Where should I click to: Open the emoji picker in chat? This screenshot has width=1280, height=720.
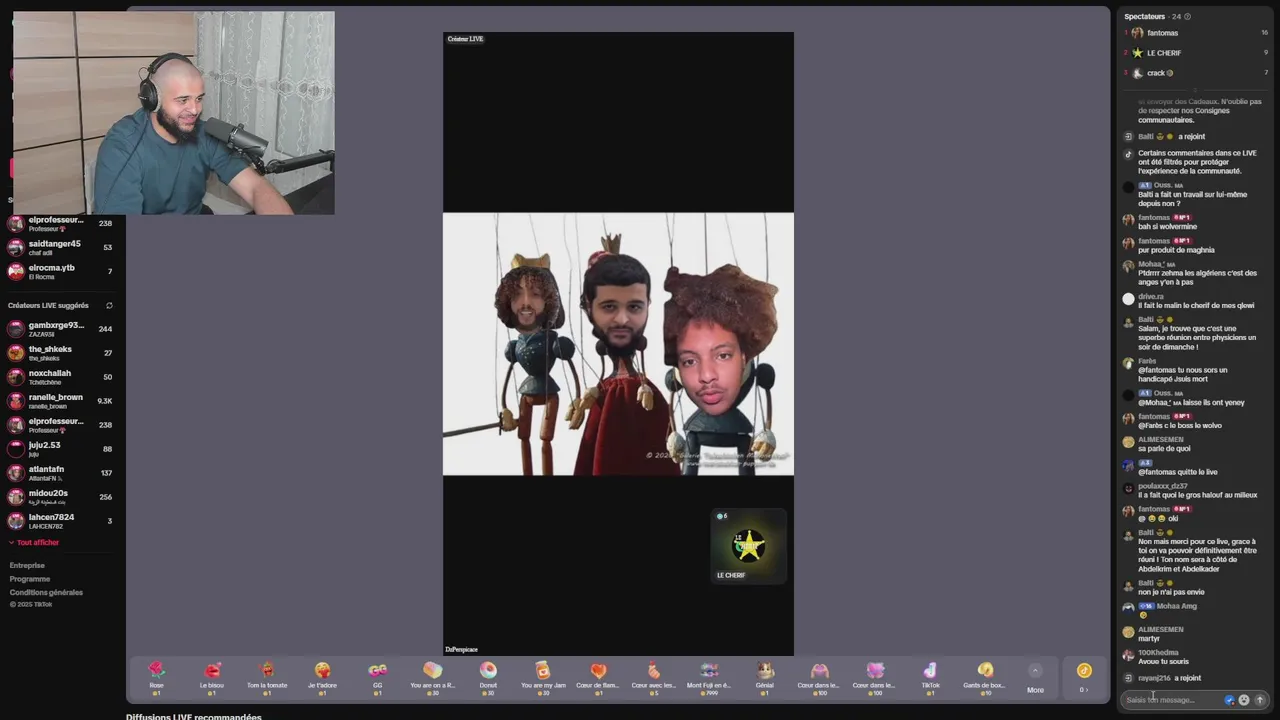coord(1244,700)
